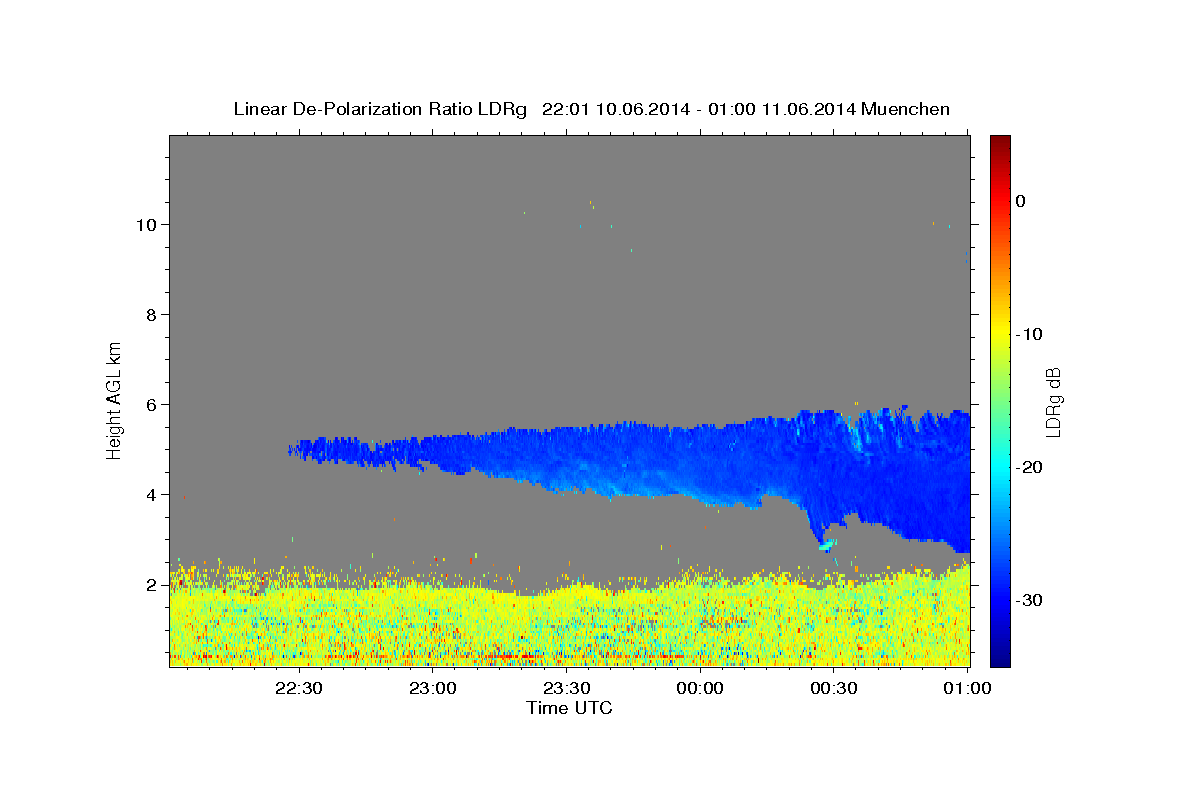This screenshot has width=1200, height=800.
Task: Click the height tick label 8
Action: [x=152, y=314]
